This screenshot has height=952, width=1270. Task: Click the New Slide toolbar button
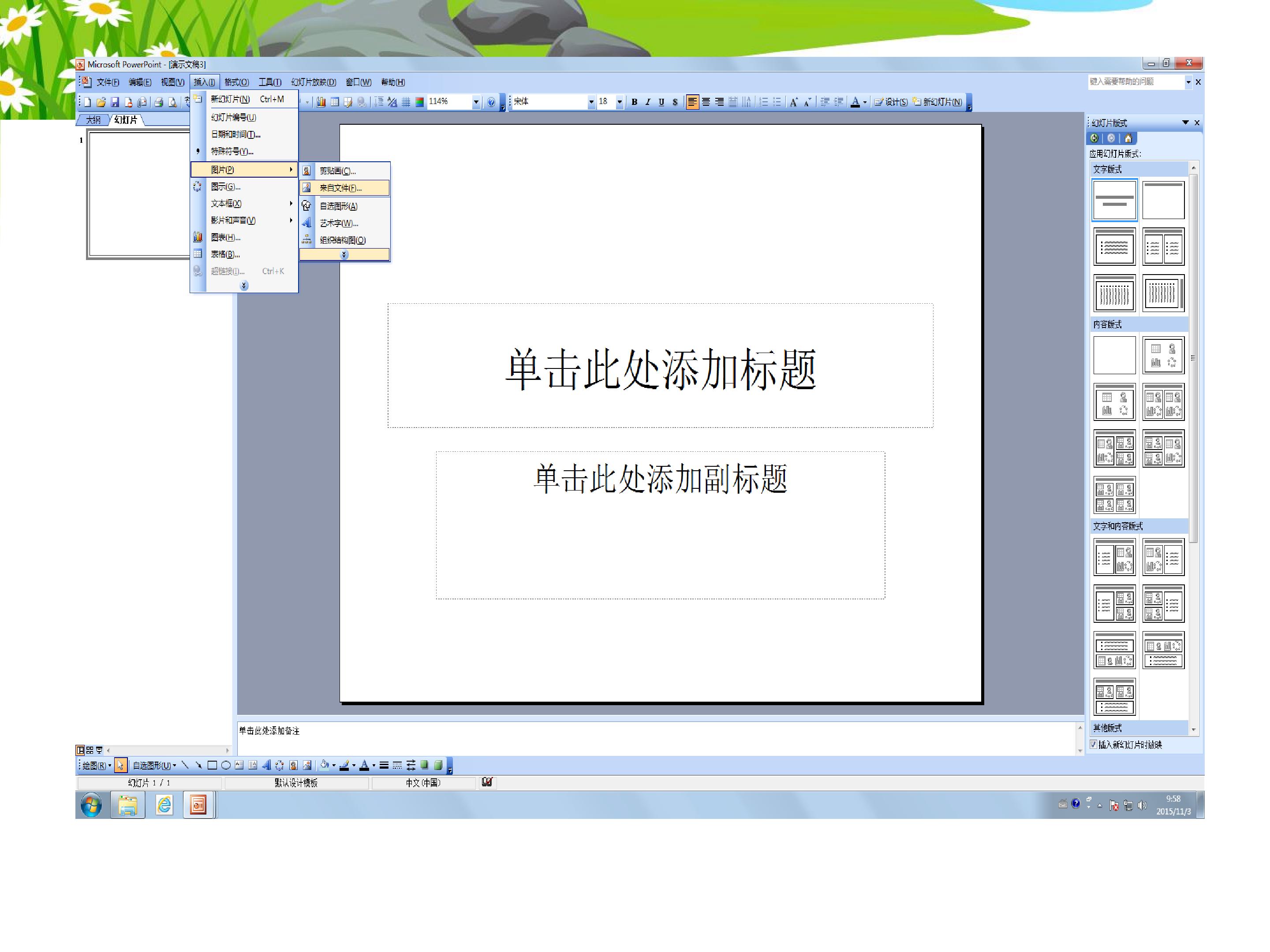[937, 102]
